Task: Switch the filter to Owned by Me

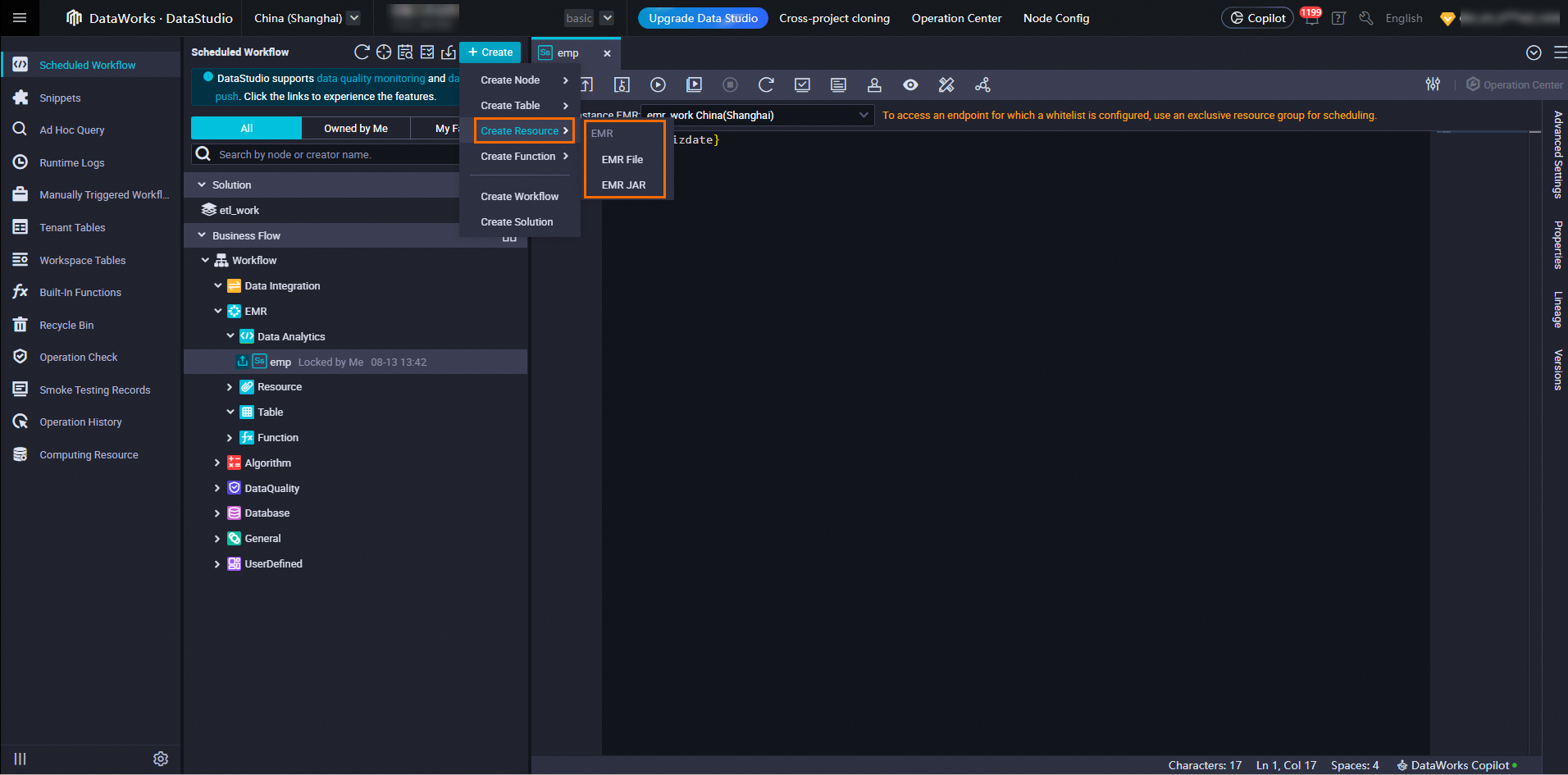Action: (x=355, y=128)
